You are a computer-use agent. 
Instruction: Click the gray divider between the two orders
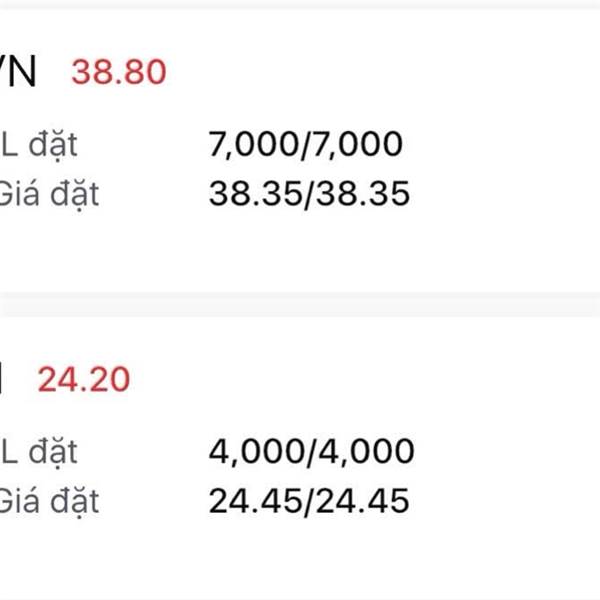click(x=300, y=305)
